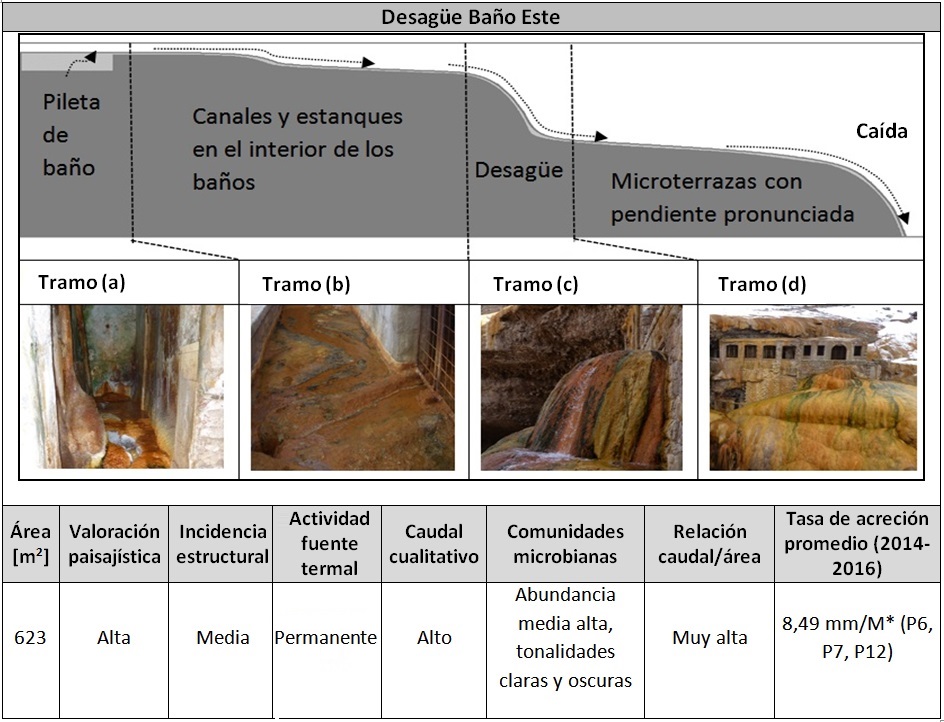The image size is (944, 722).
Task: Click the 'Permanente' table cell
Action: (x=326, y=638)
